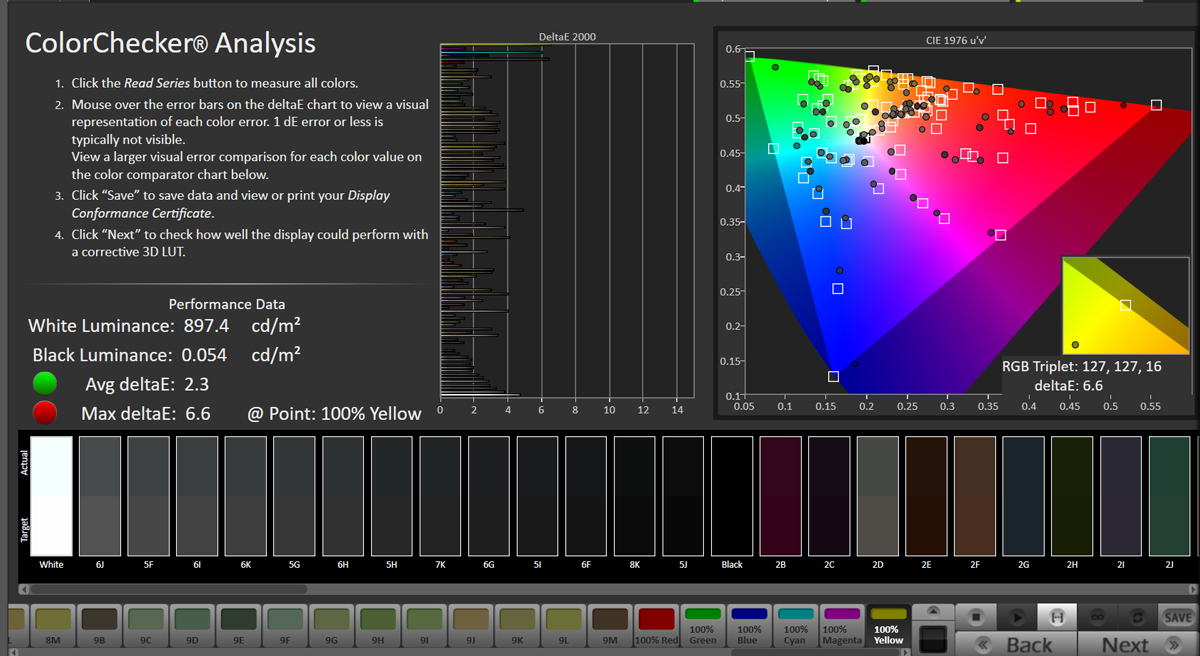Click the 6H comparator swatch
This screenshot has width=1200, height=656.
pyautogui.click(x=343, y=496)
